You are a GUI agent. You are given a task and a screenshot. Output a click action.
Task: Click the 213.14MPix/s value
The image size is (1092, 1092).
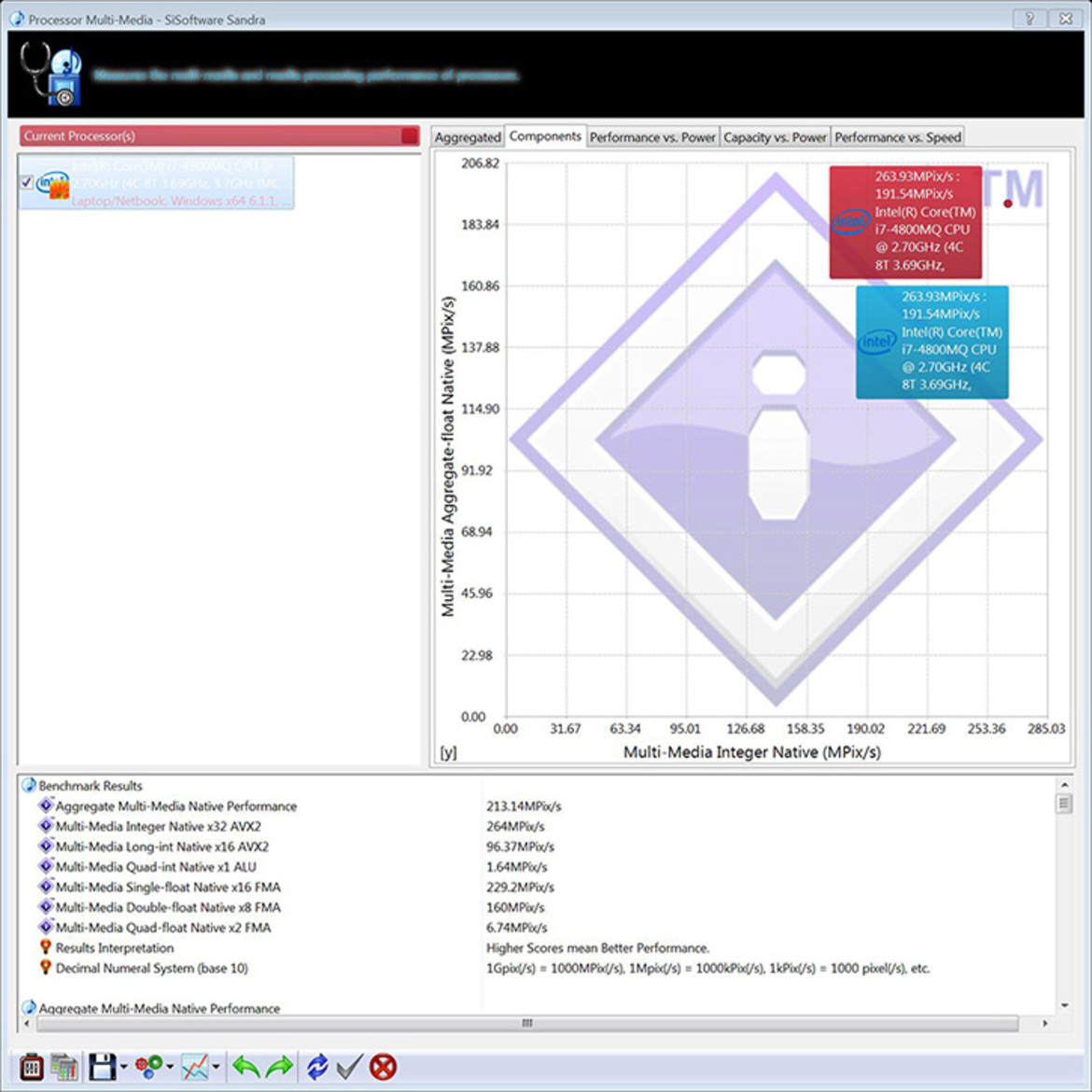click(524, 805)
